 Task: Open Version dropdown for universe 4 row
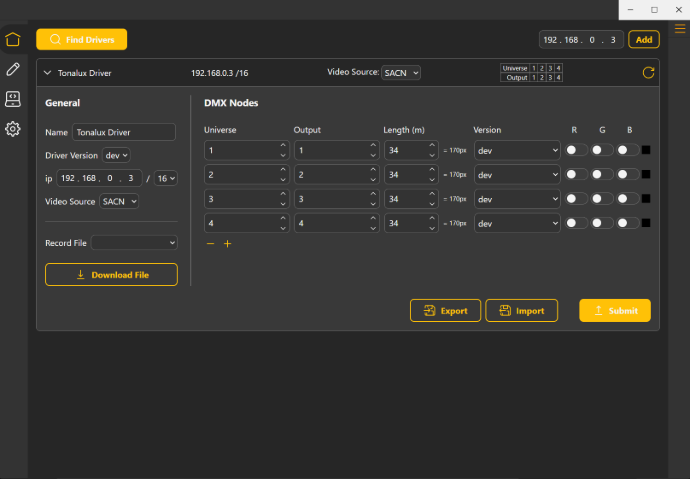coord(517,223)
